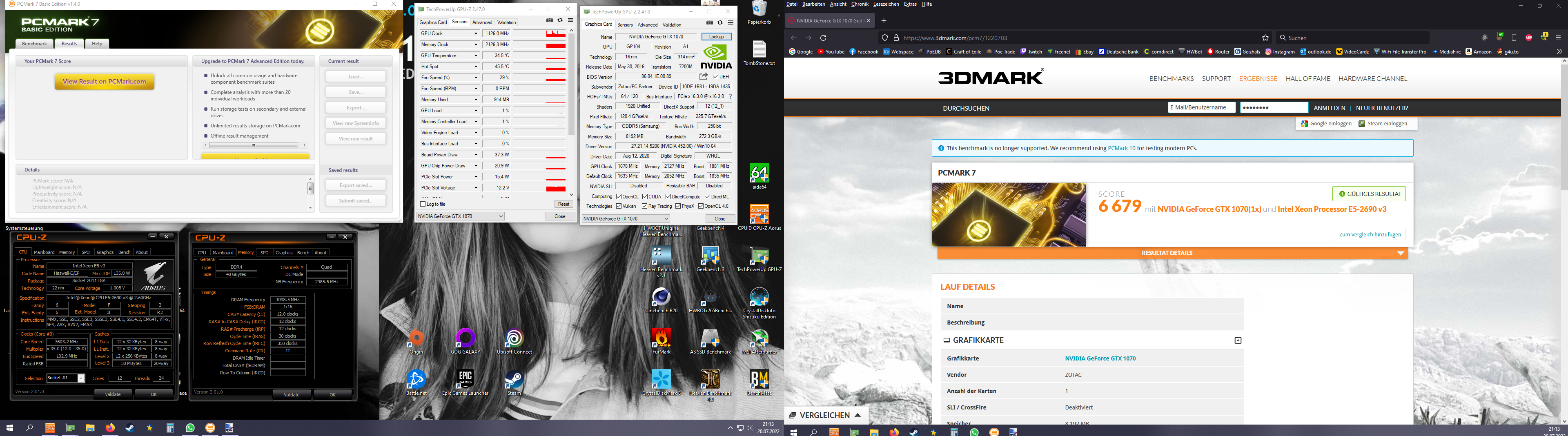The height and width of the screenshot is (436, 1568).
Task: Open the GPU Clock sensor dropdown arrow
Action: (x=475, y=33)
